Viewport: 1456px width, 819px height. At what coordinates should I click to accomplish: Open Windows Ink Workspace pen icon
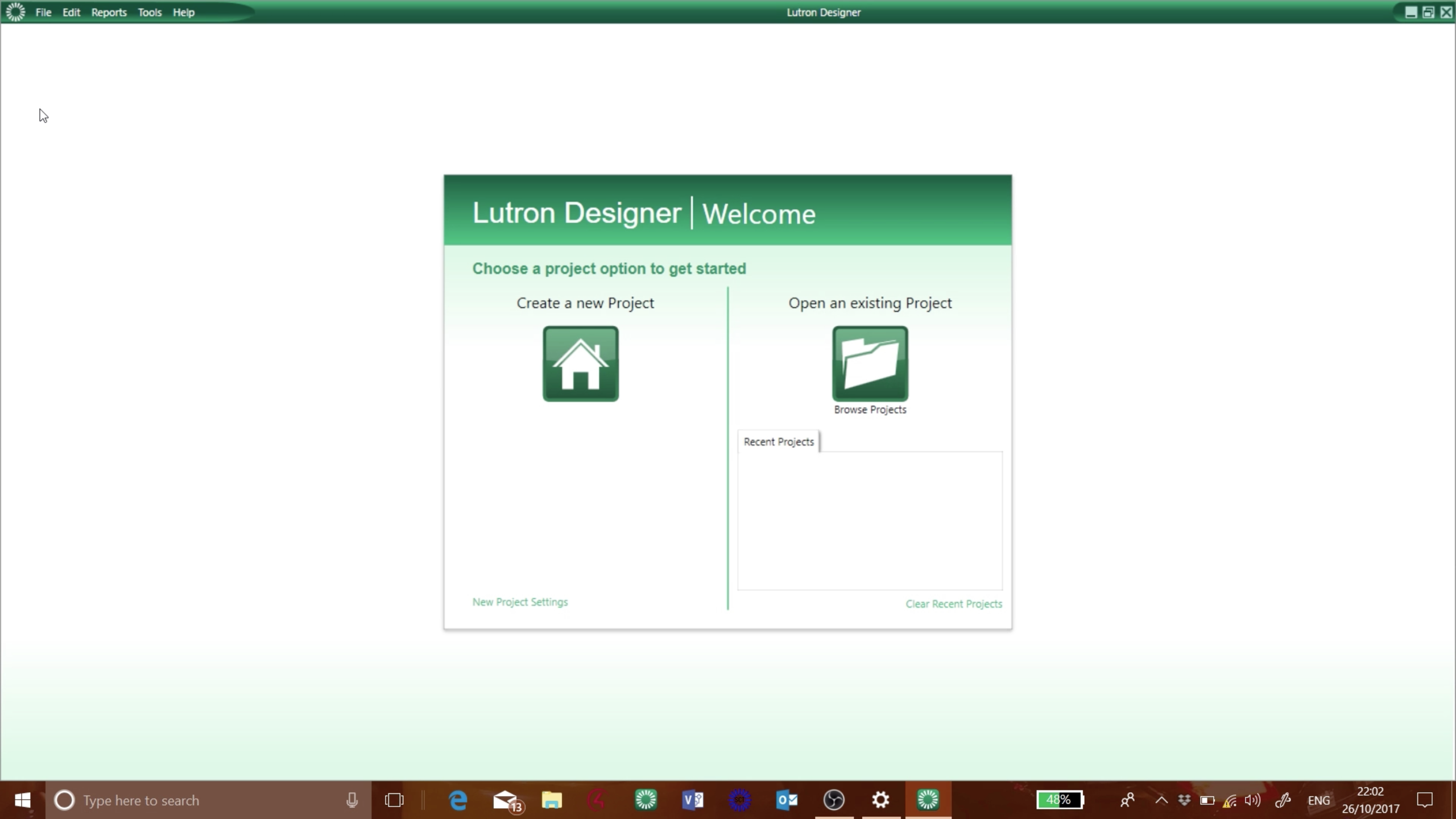point(1283,800)
